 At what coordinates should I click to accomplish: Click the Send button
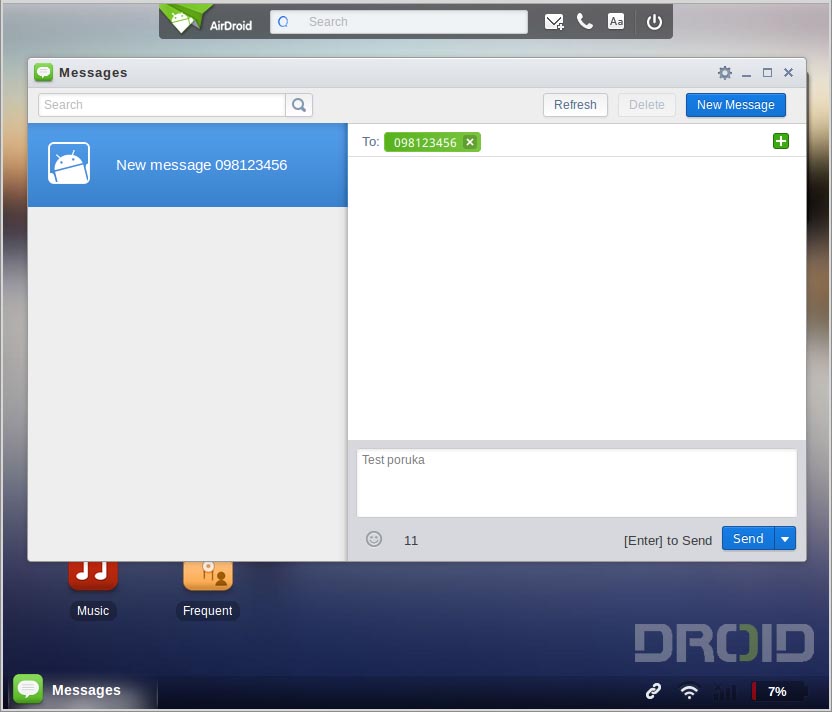tap(747, 539)
